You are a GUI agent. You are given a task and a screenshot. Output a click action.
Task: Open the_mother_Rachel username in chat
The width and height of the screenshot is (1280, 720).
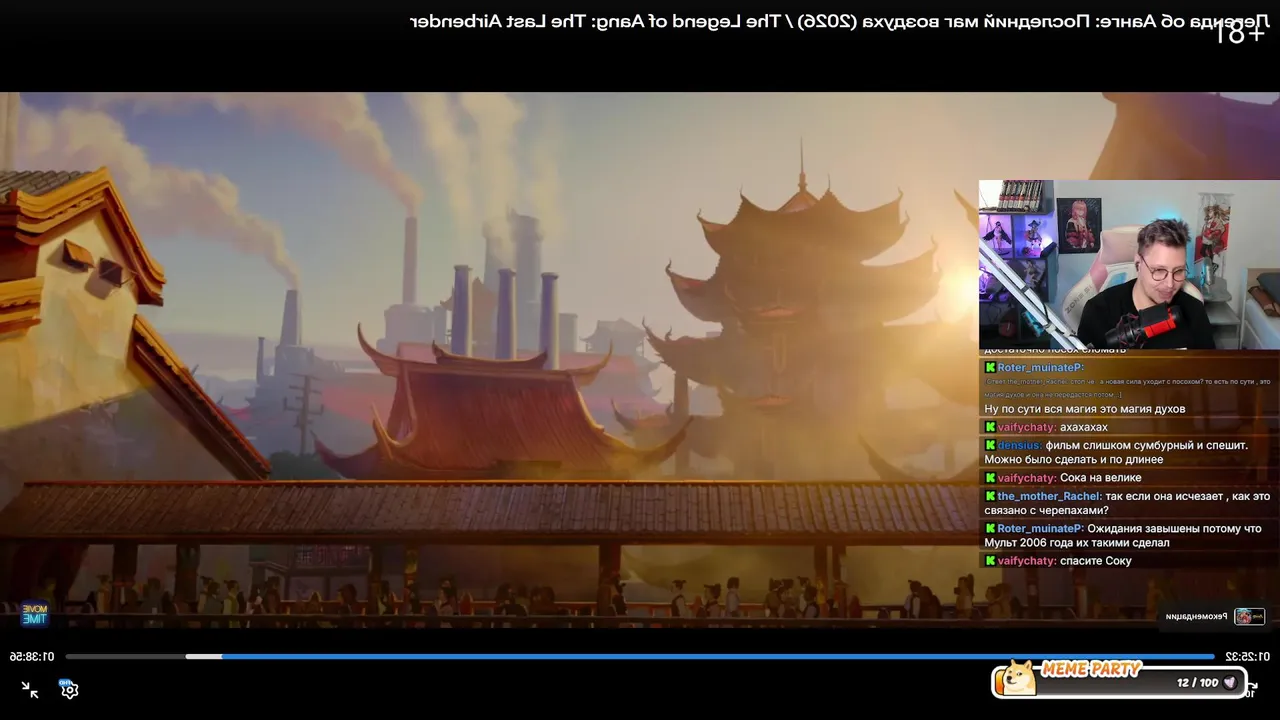tap(1050, 496)
